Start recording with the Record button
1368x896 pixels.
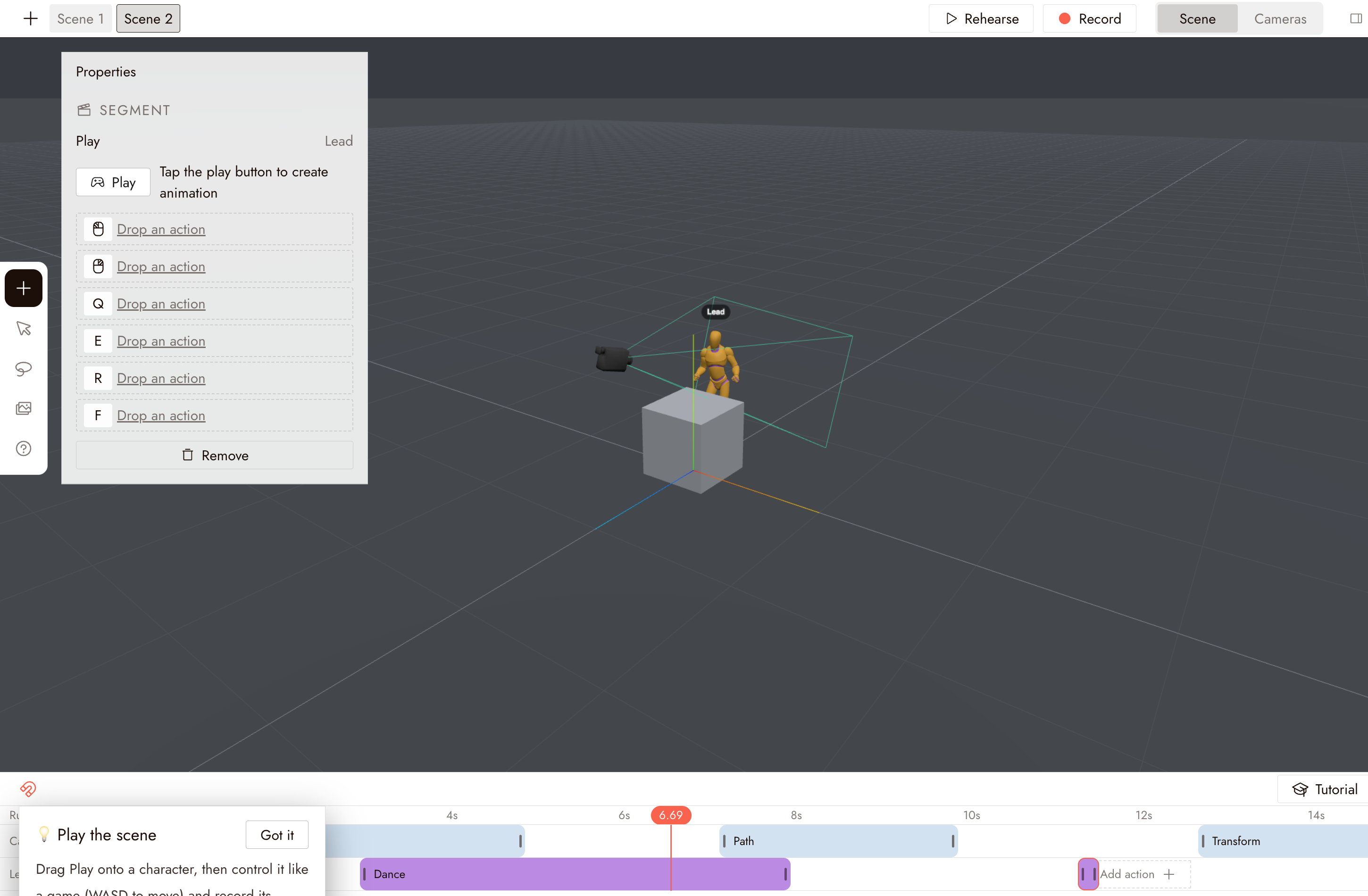1089,19
